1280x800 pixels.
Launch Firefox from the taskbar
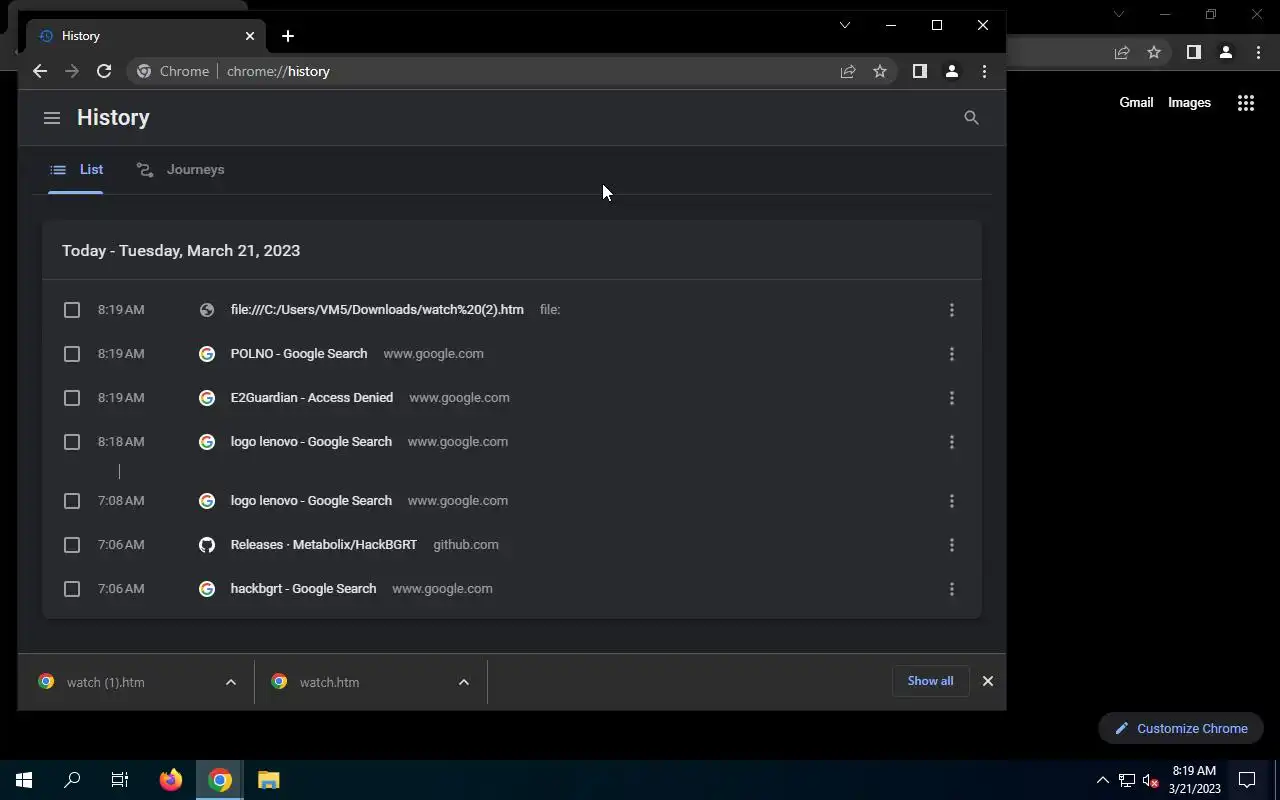pyautogui.click(x=171, y=780)
